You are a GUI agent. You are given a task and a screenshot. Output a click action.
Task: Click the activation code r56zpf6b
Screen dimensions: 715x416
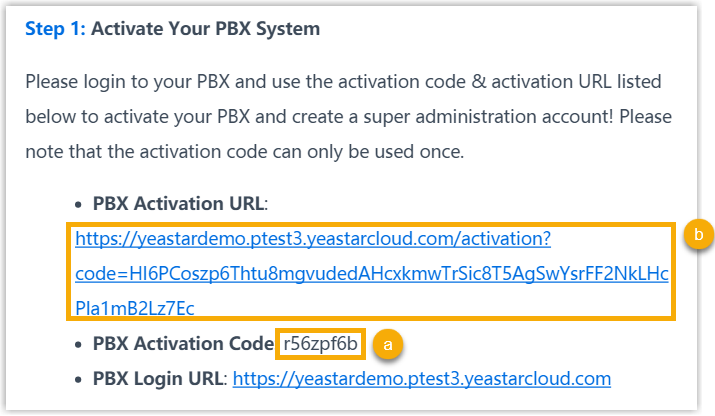coord(320,343)
